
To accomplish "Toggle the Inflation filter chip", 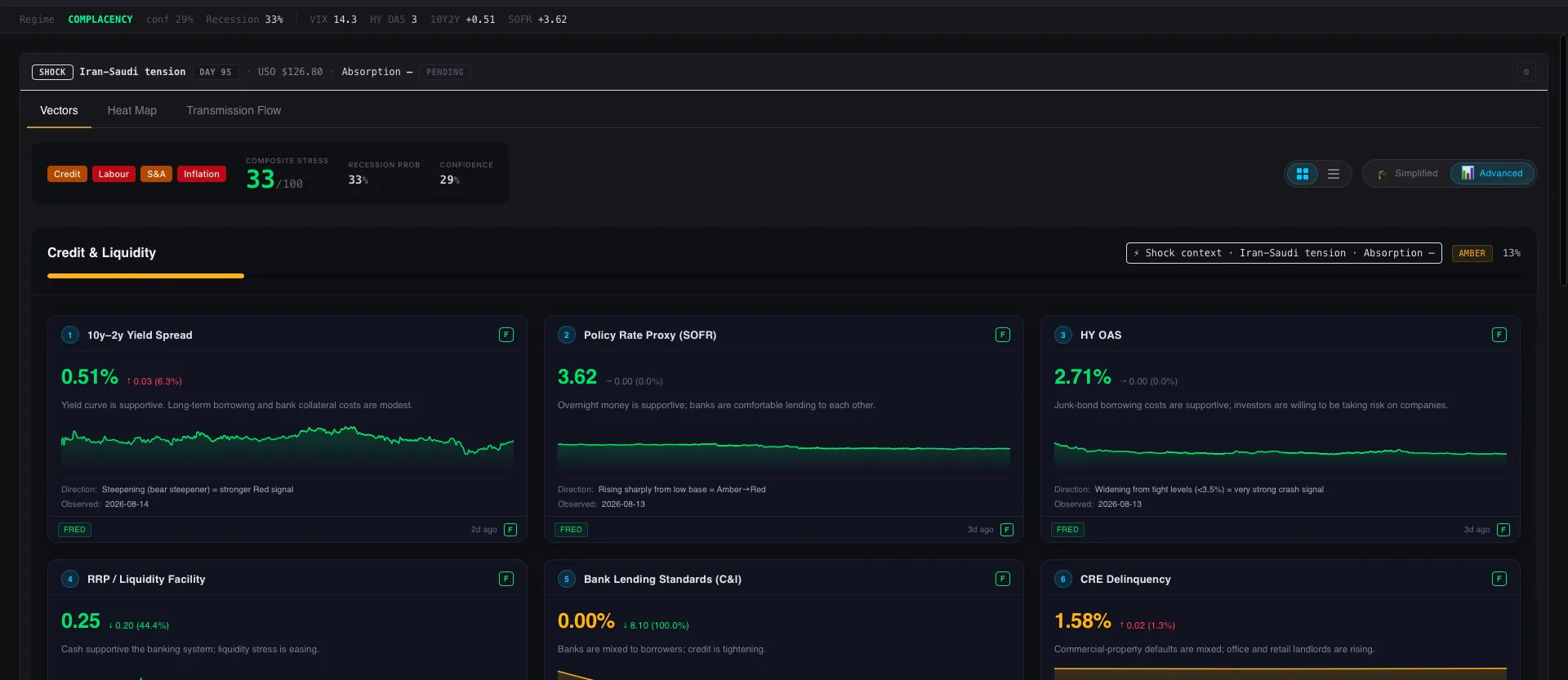I will point(201,174).
